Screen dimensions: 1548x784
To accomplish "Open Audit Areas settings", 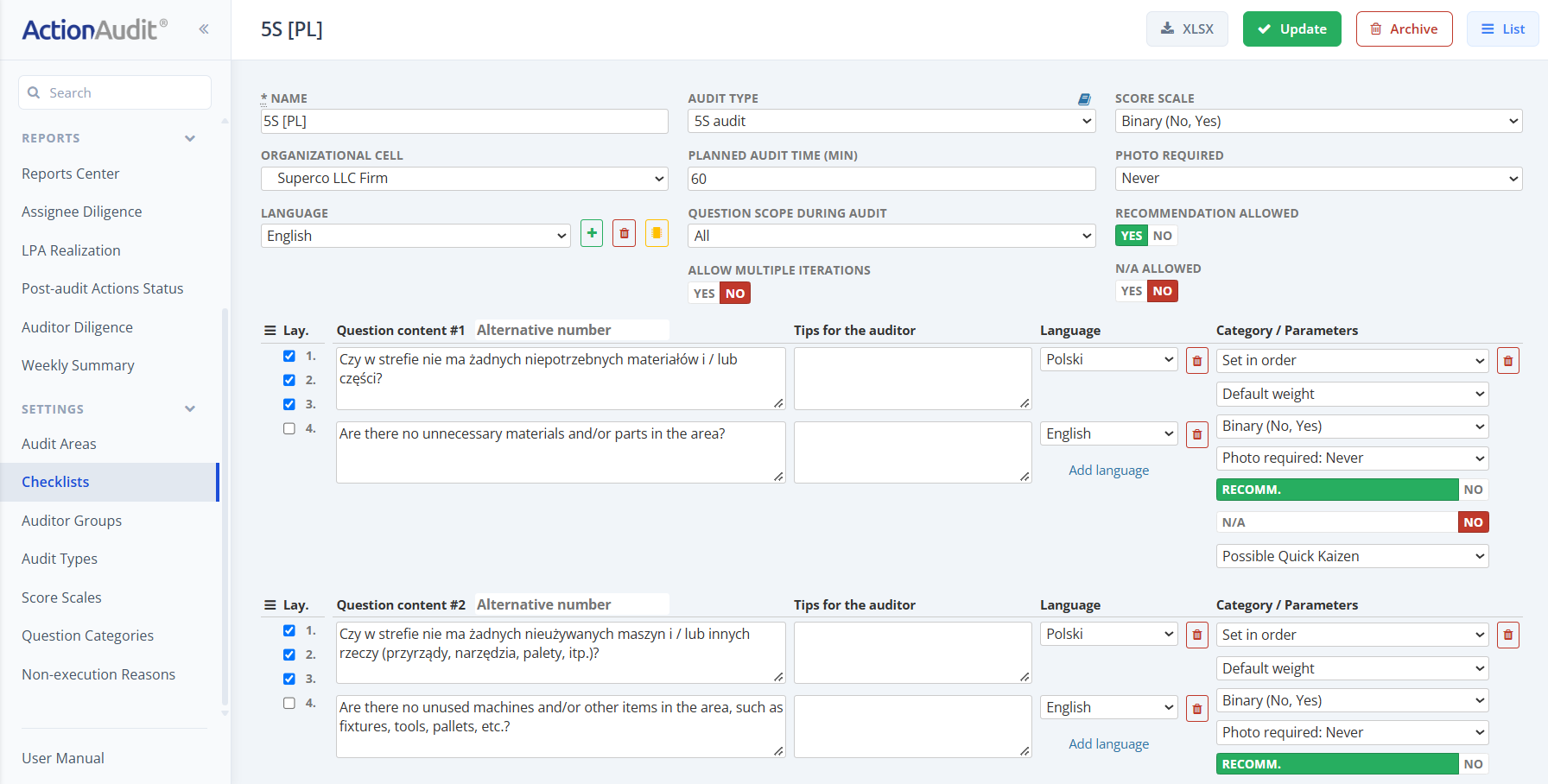I will (x=59, y=444).
